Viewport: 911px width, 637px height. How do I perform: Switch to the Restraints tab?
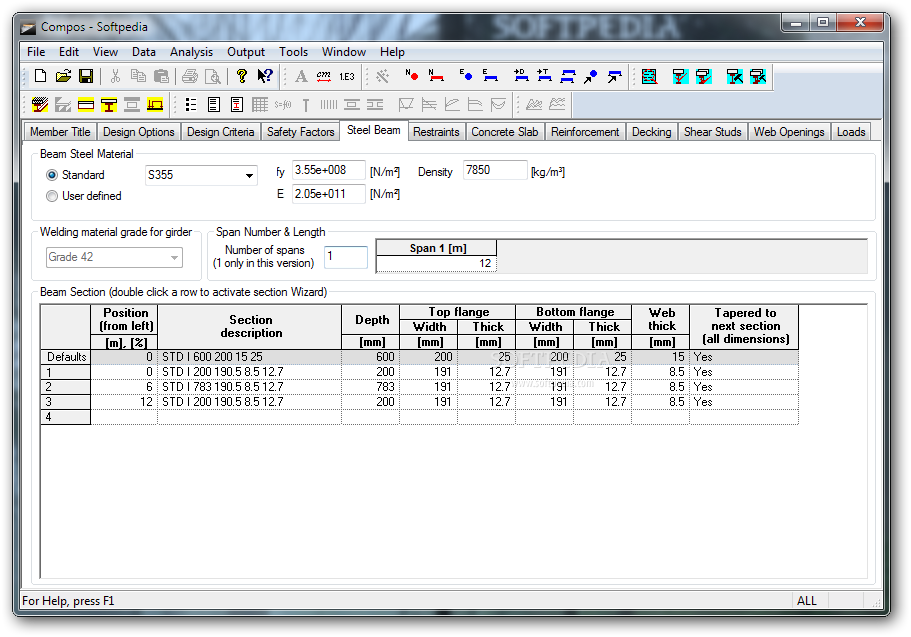(436, 132)
